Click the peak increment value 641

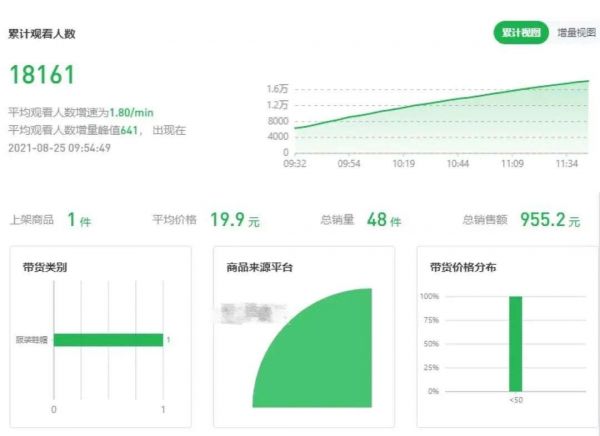click(x=129, y=130)
